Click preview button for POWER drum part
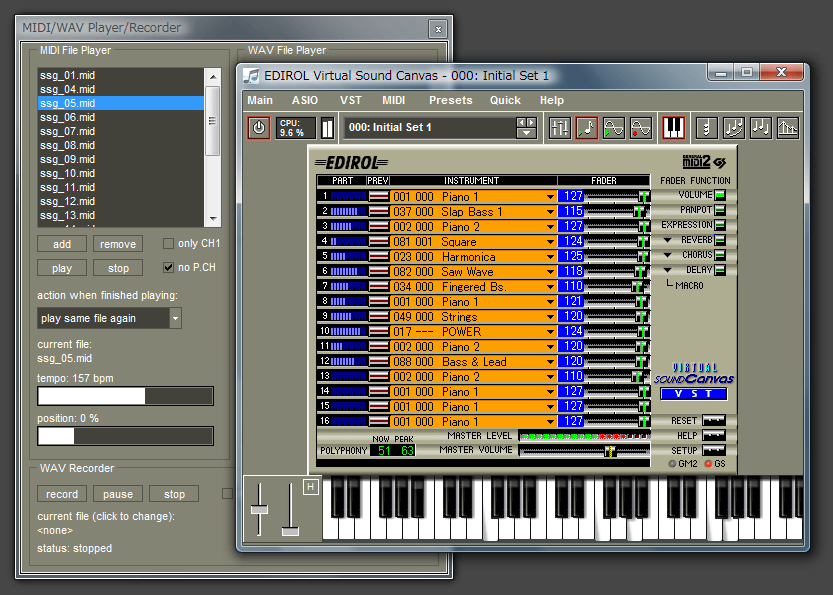This screenshot has width=833, height=595. pyautogui.click(x=378, y=332)
